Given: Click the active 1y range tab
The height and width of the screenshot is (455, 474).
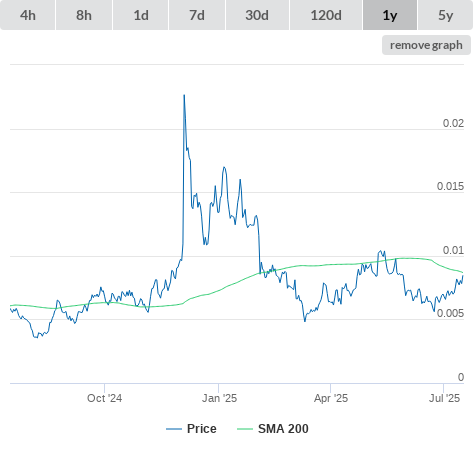Looking at the screenshot, I should coord(390,15).
